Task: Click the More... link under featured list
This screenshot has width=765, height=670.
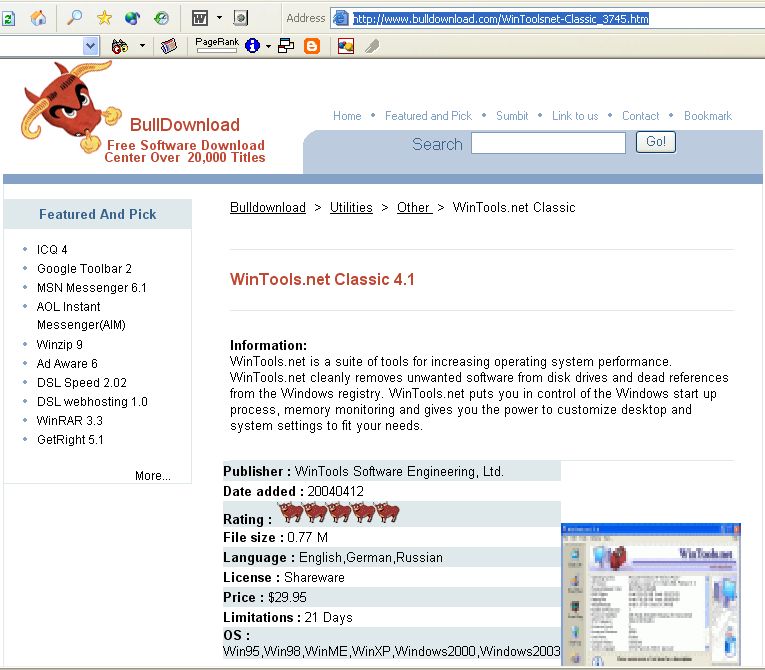Action: click(153, 476)
